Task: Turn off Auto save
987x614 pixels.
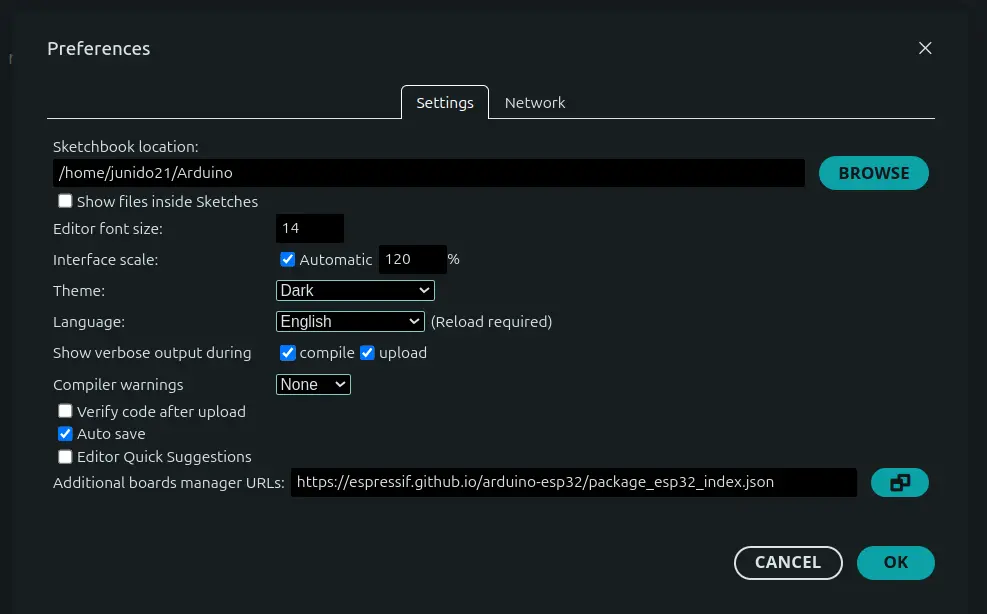Action: (65, 433)
